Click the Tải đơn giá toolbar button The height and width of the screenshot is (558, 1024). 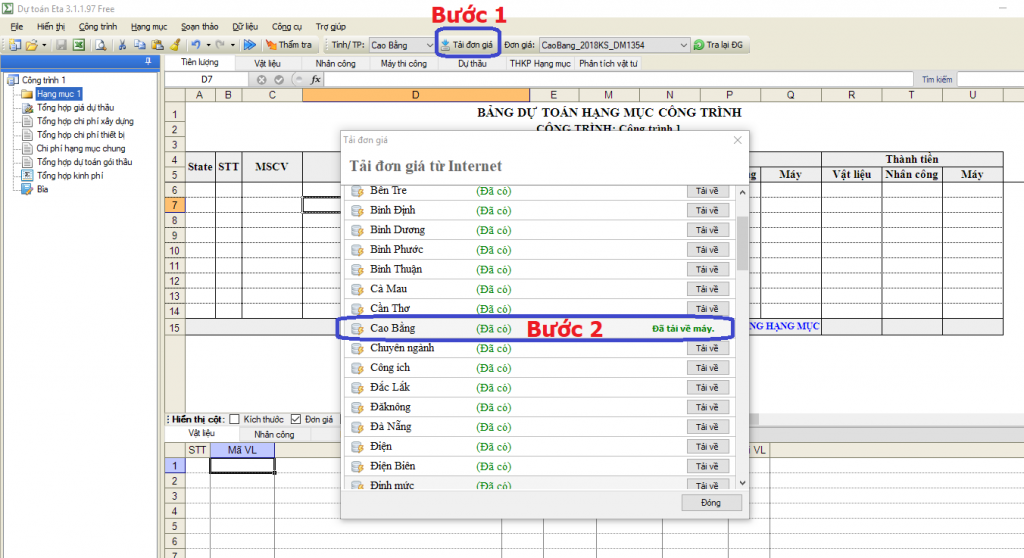point(467,45)
